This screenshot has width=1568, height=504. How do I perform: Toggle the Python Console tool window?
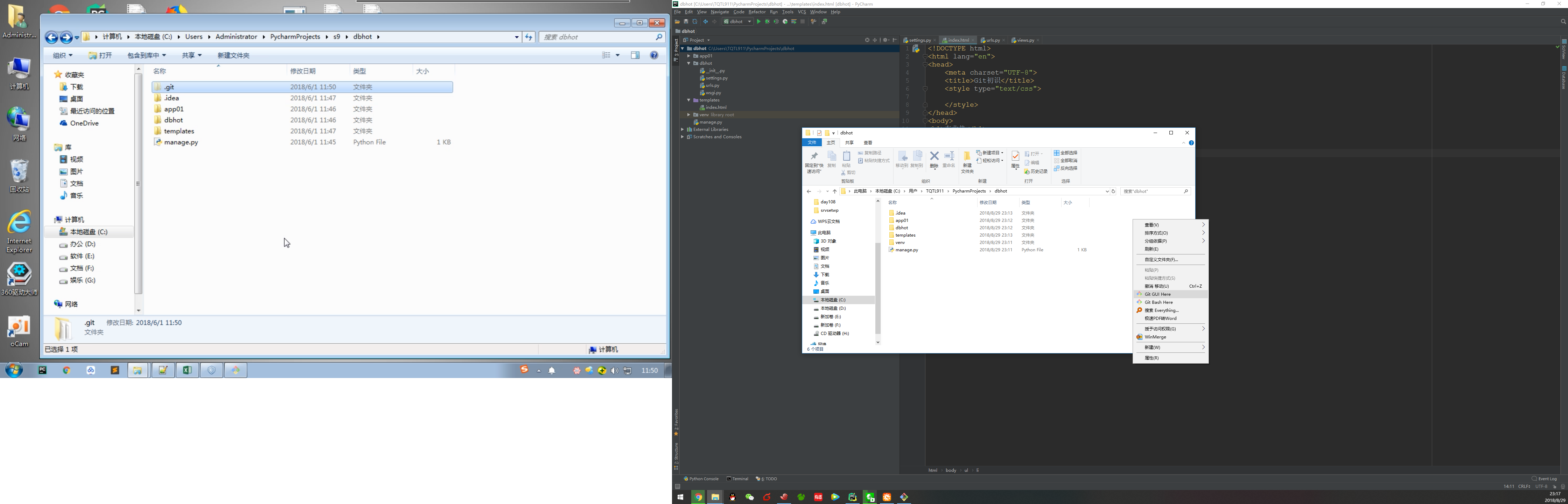coord(703,479)
